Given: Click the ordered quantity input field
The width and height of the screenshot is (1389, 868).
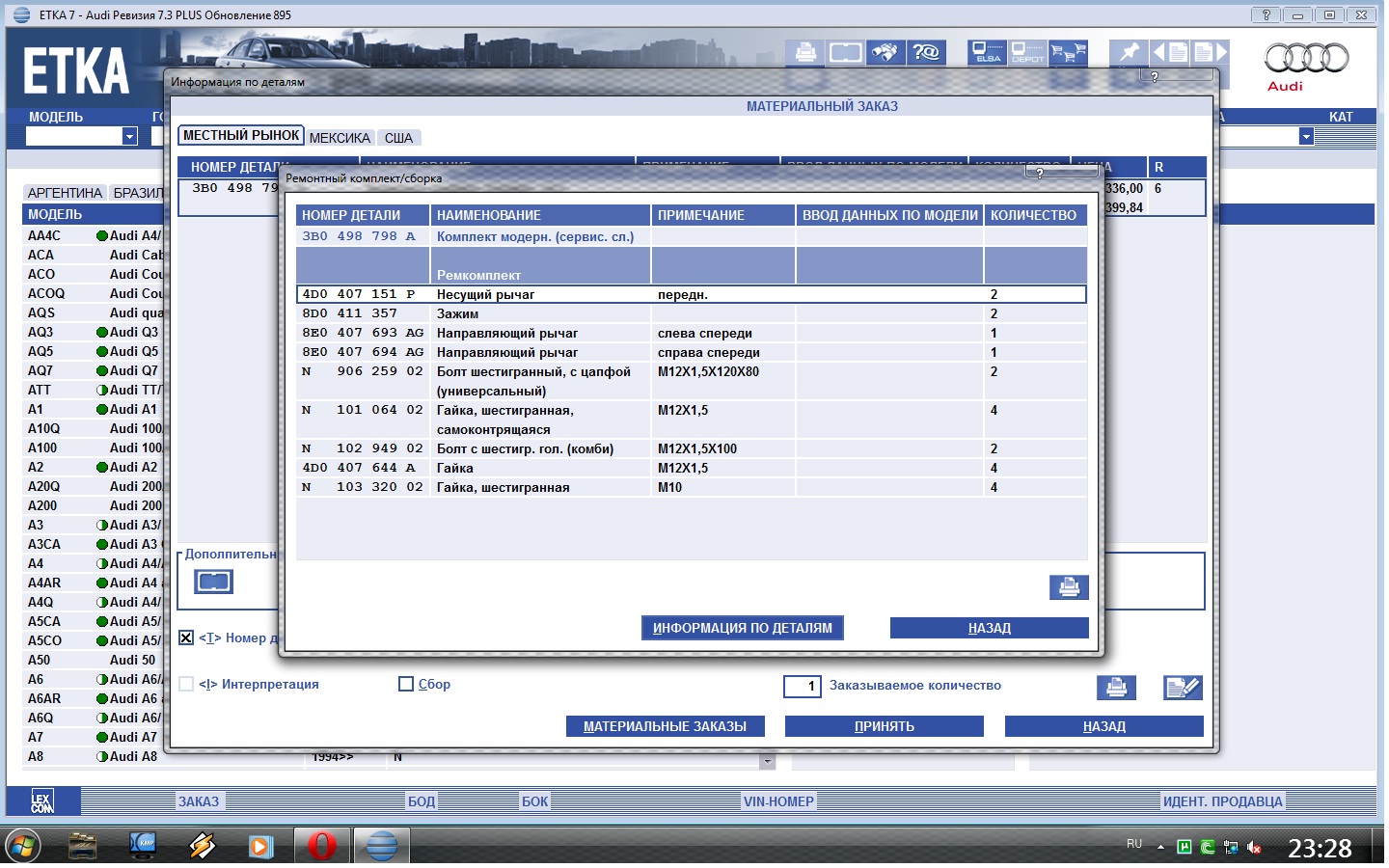Looking at the screenshot, I should pyautogui.click(x=802, y=686).
